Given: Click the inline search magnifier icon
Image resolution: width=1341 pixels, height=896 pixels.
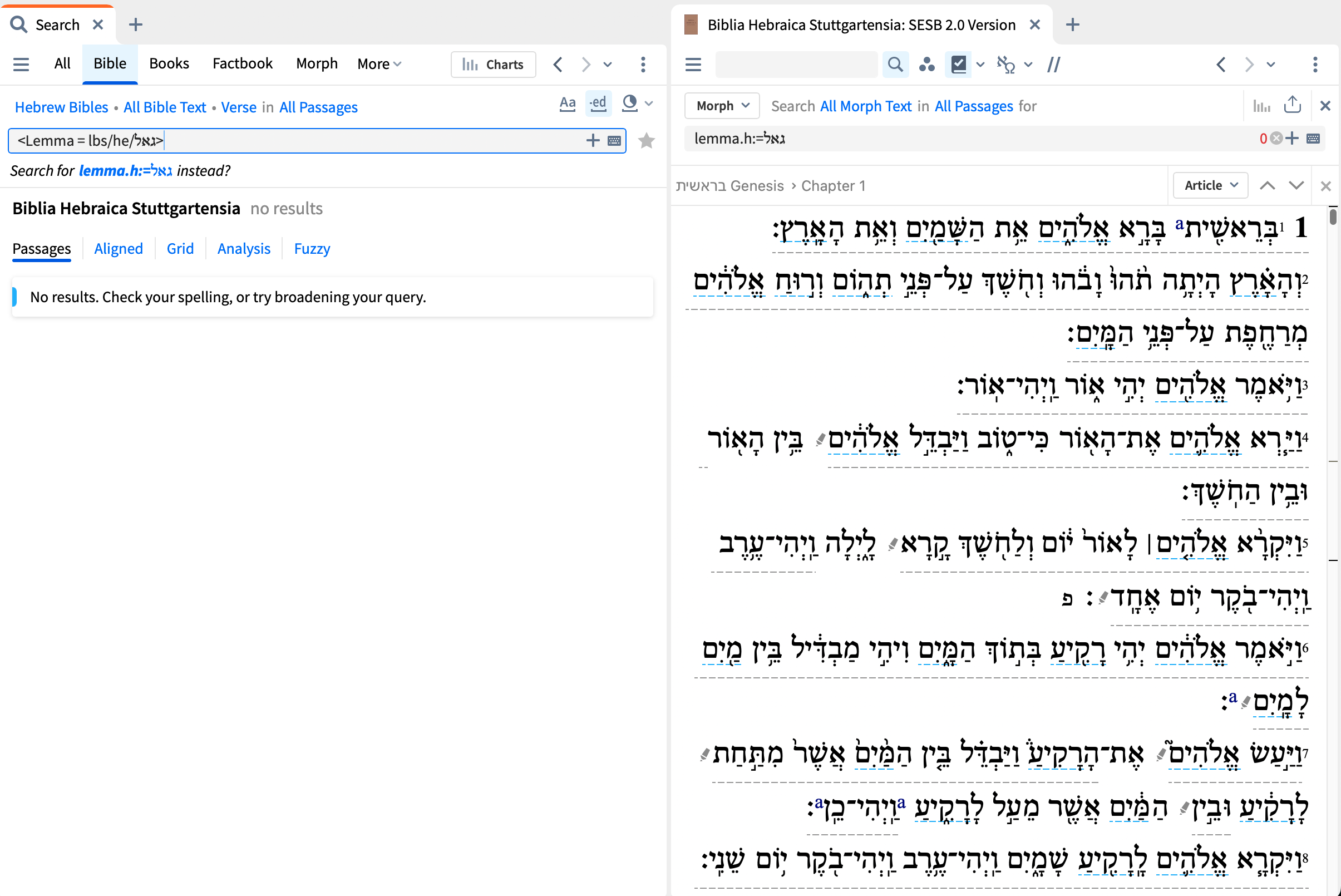Looking at the screenshot, I should tap(895, 65).
